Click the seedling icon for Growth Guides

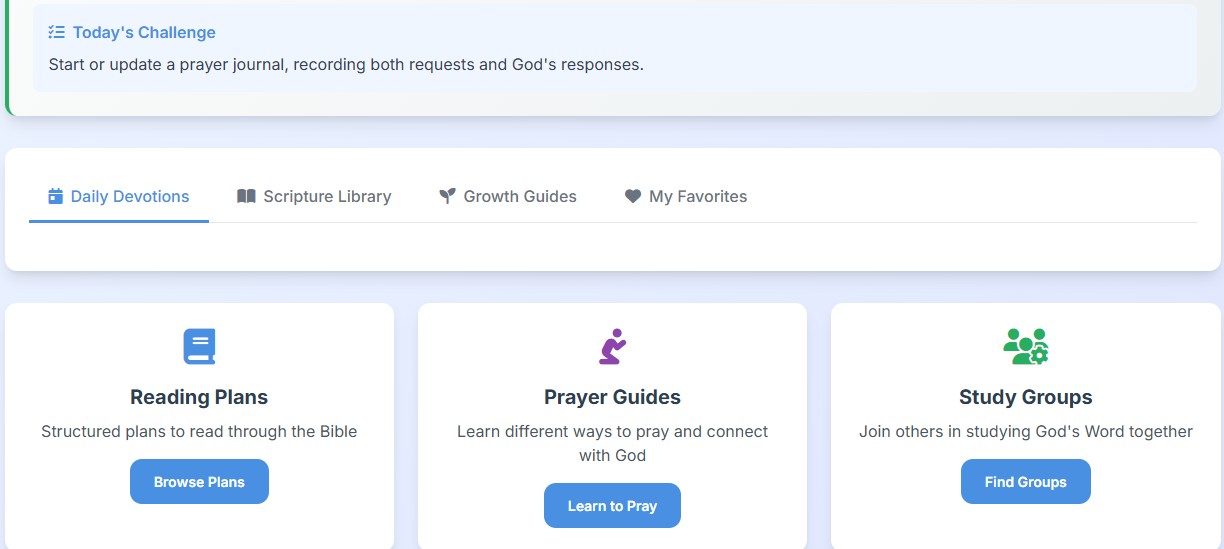(447, 196)
